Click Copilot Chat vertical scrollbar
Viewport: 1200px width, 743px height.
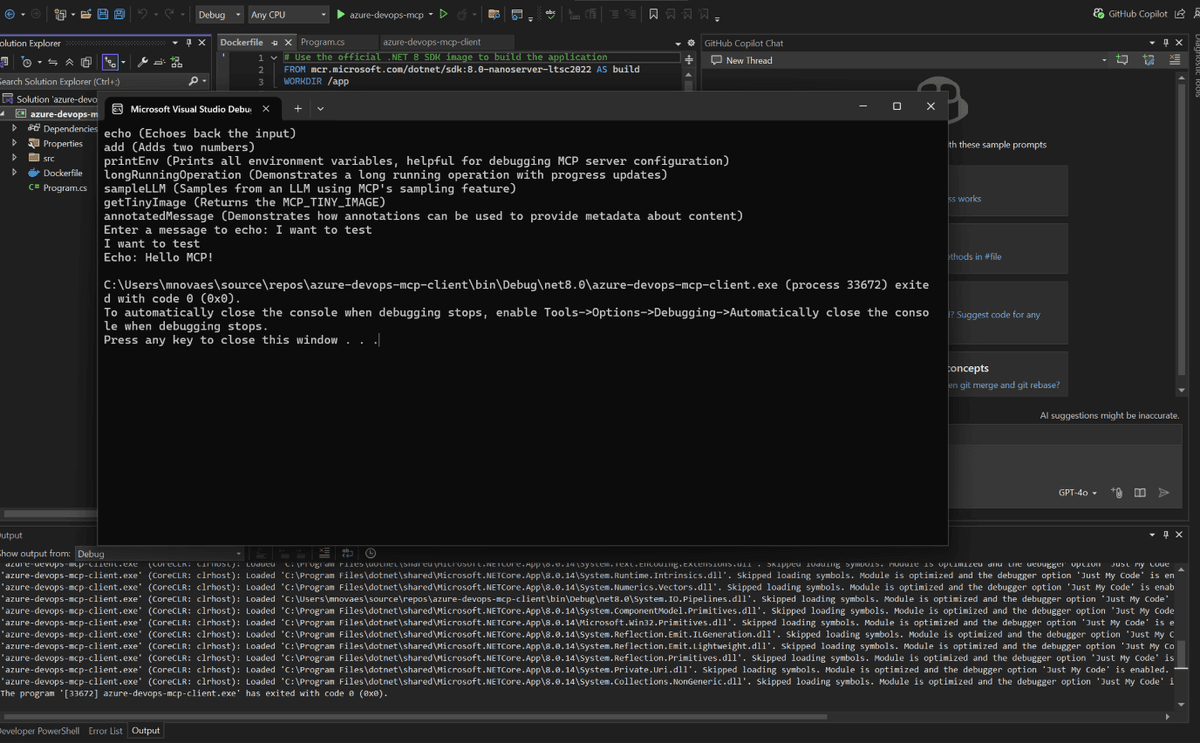pos(1182,235)
